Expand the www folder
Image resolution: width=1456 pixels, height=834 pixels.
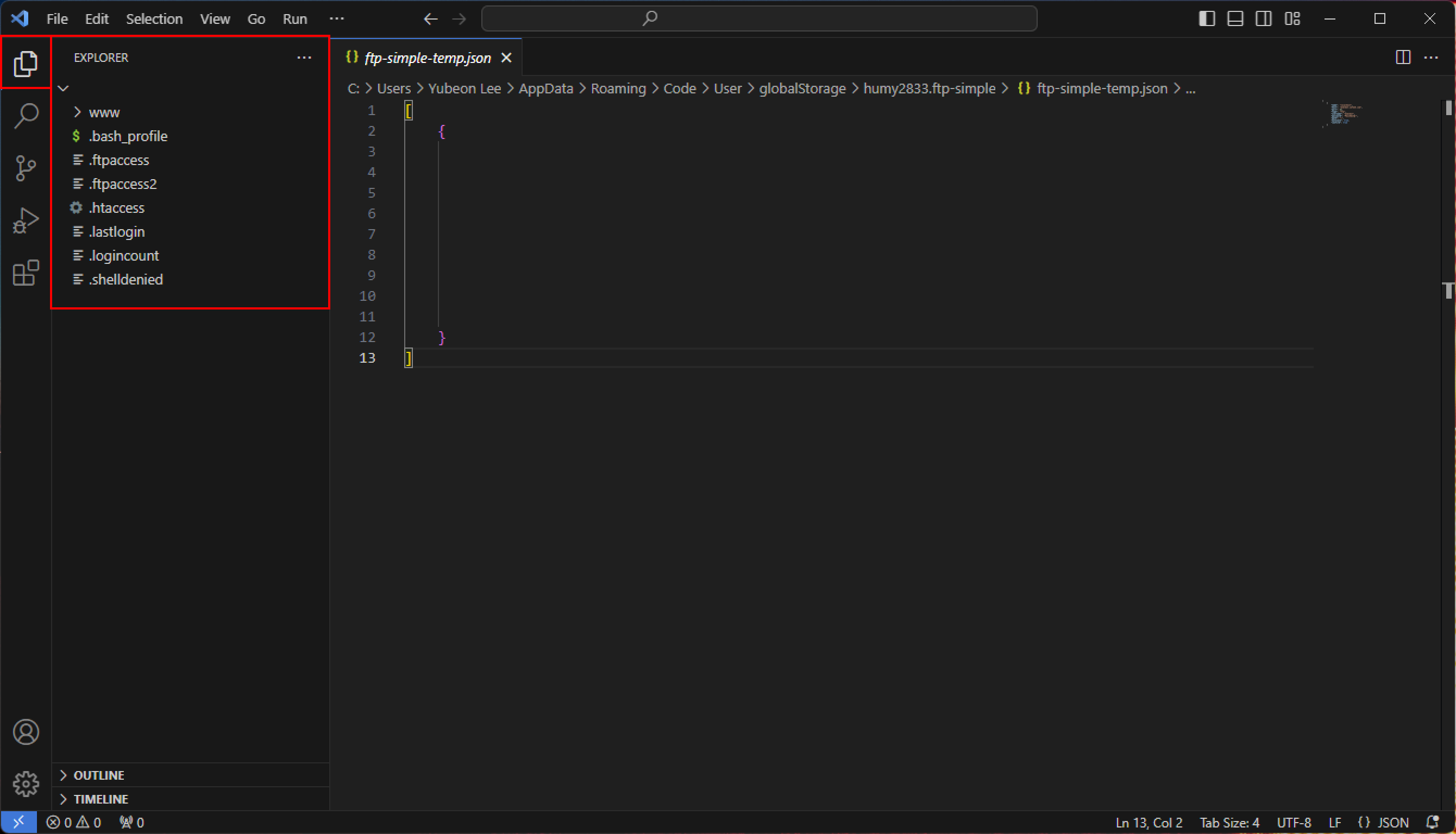pos(104,112)
